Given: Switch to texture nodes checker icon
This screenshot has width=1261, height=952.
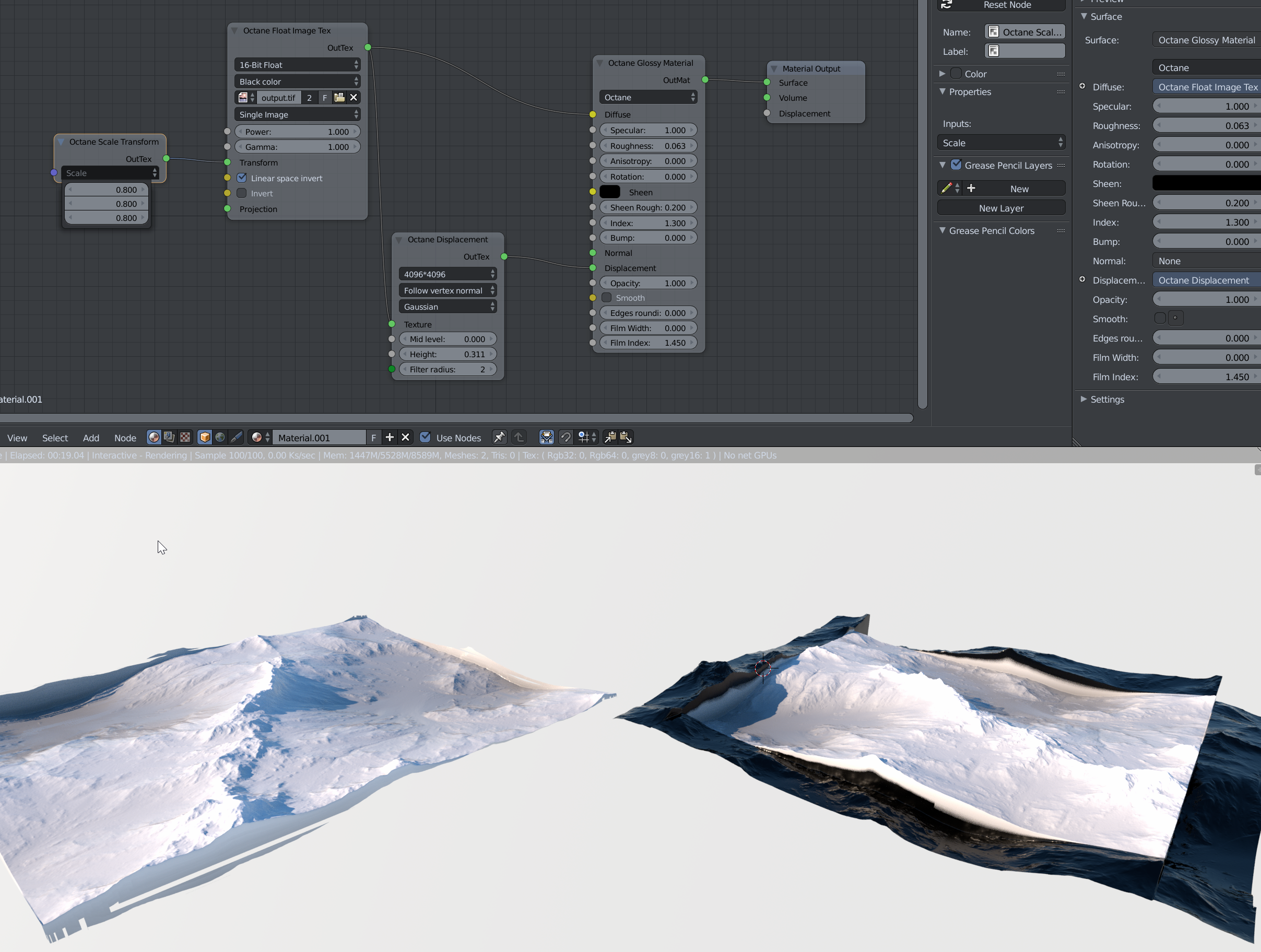Looking at the screenshot, I should coord(185,437).
